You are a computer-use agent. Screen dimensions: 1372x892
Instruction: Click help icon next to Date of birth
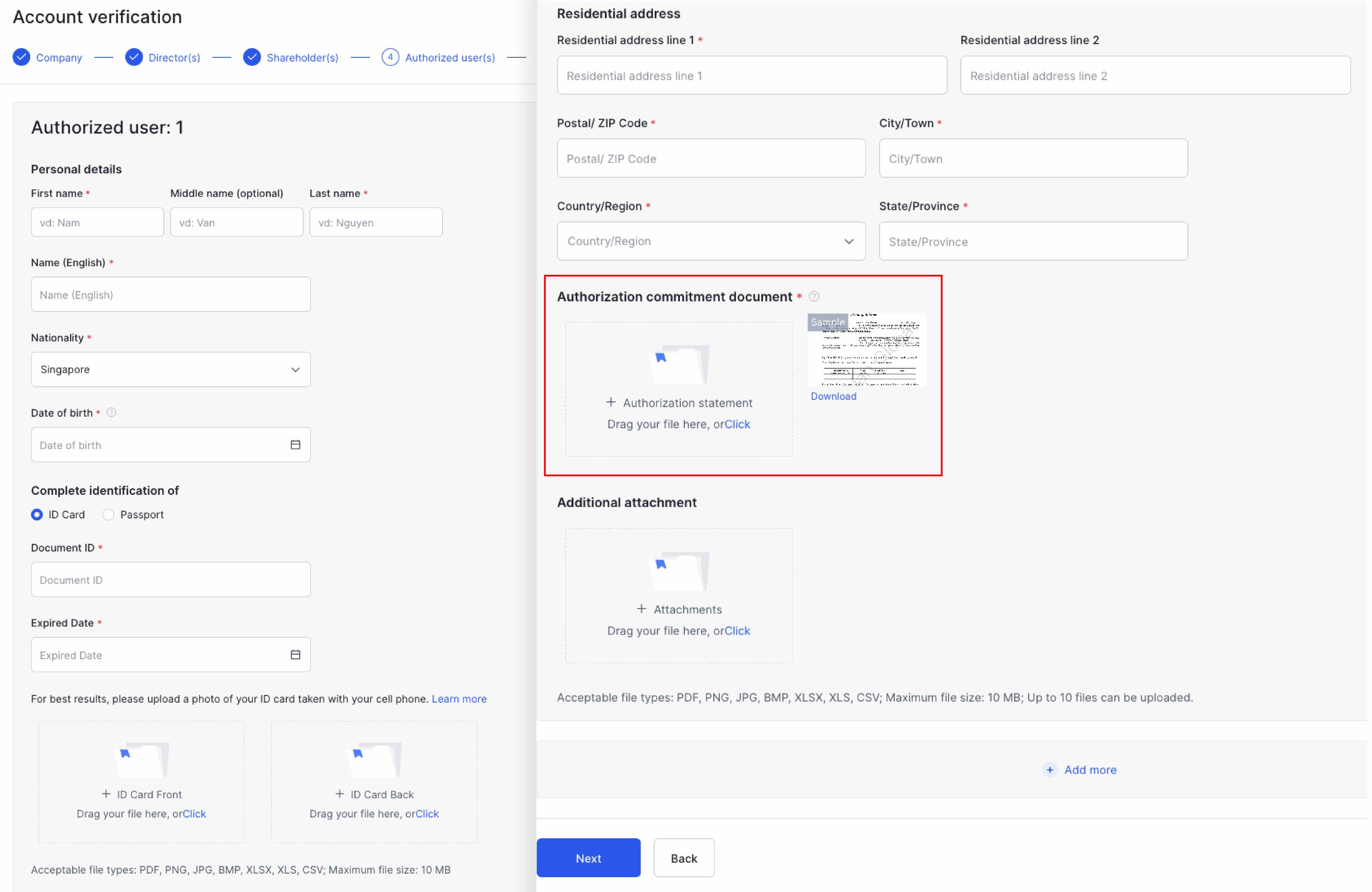pyautogui.click(x=112, y=413)
